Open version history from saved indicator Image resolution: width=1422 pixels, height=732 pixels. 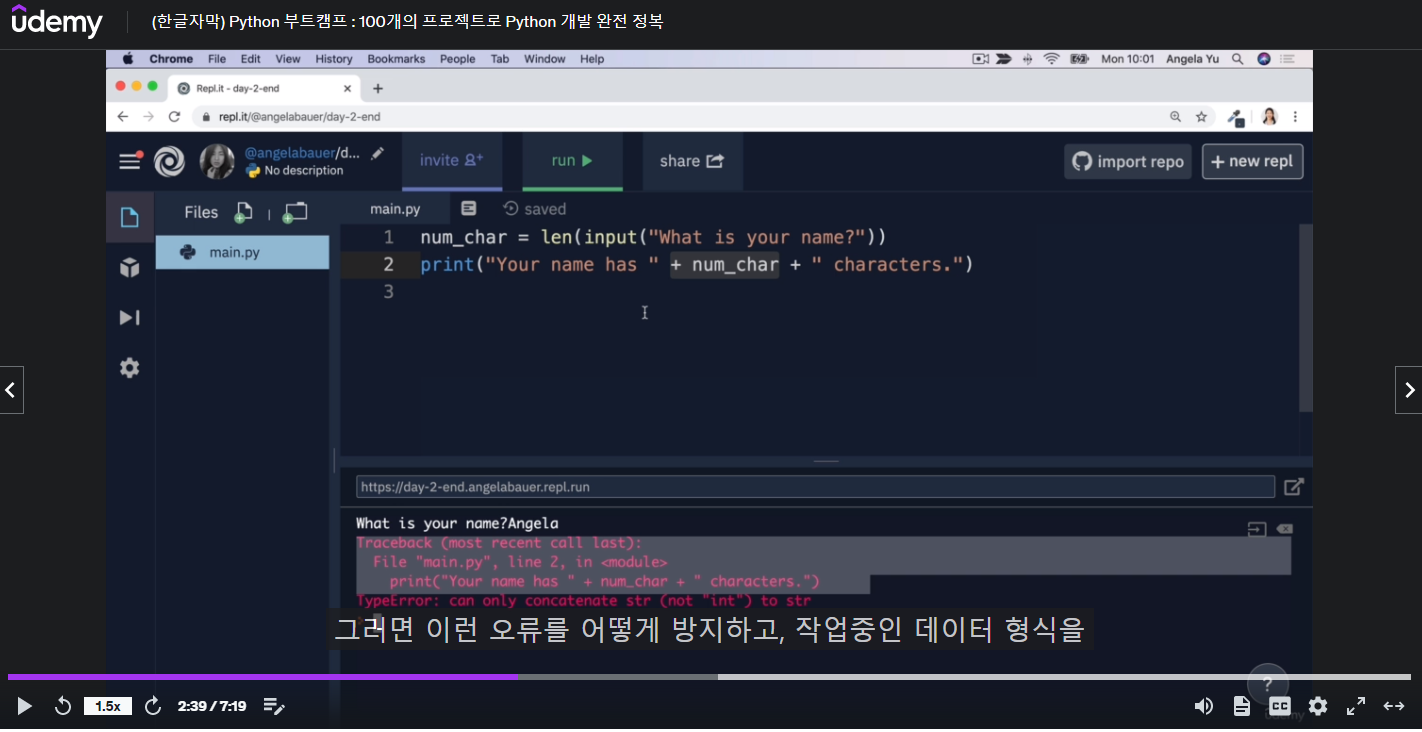tap(535, 209)
